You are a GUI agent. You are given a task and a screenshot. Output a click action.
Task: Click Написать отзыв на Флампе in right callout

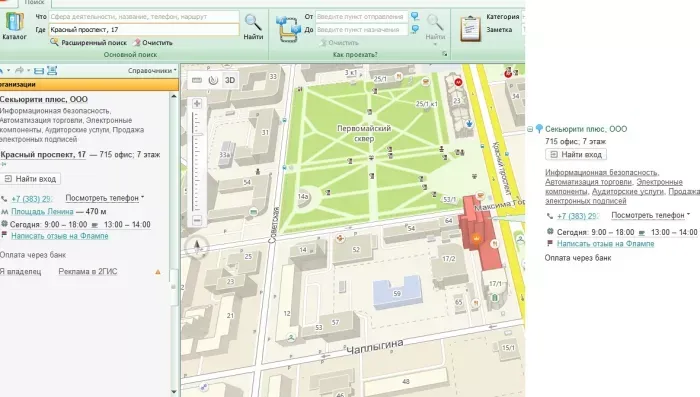pyautogui.click(x=605, y=243)
